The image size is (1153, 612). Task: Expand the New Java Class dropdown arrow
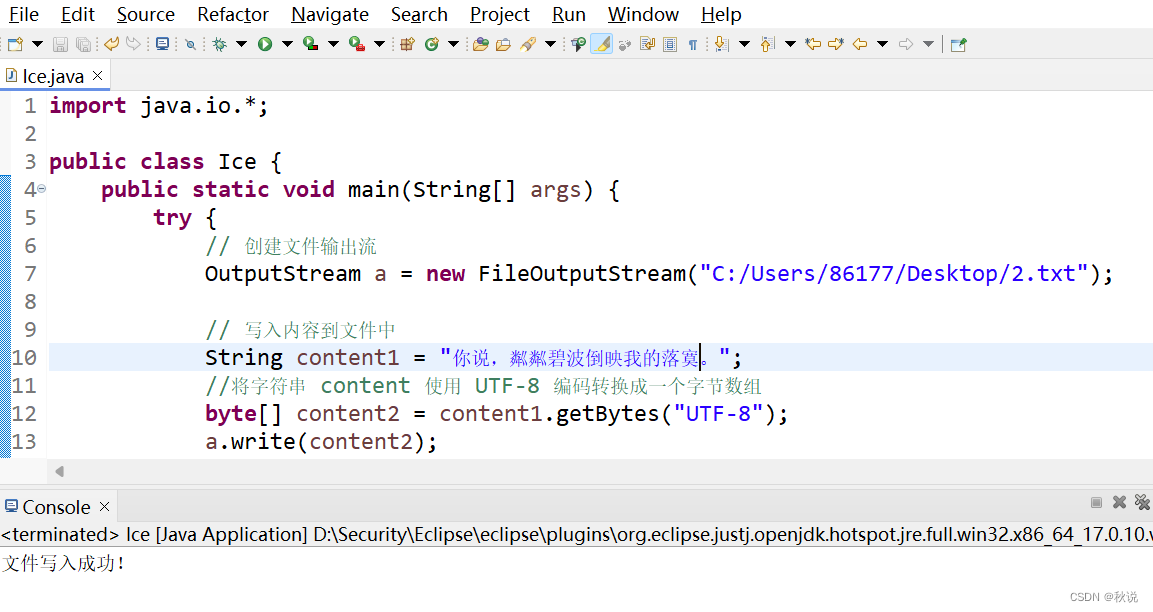(454, 45)
